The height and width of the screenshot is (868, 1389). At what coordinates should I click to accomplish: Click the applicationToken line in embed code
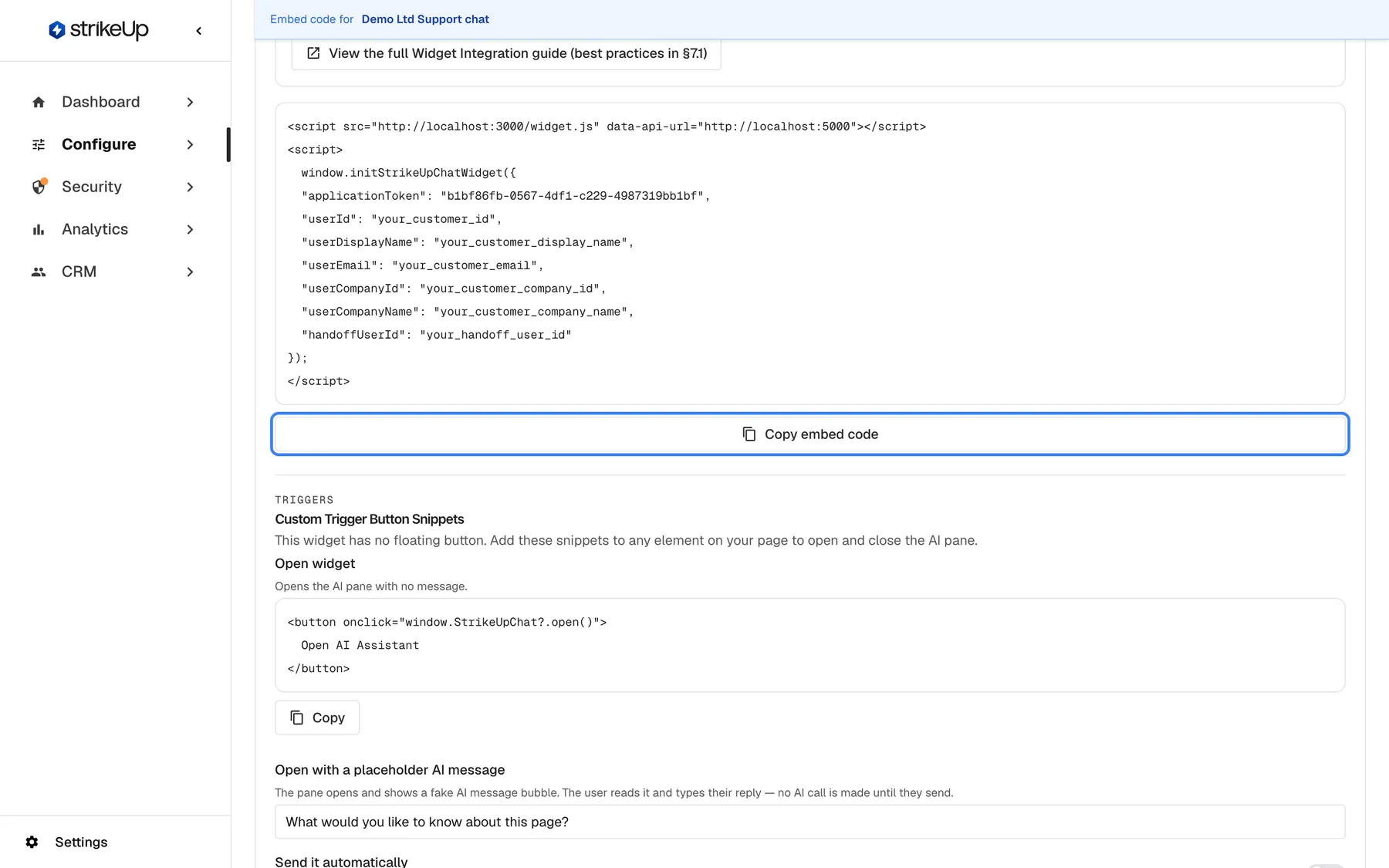505,196
